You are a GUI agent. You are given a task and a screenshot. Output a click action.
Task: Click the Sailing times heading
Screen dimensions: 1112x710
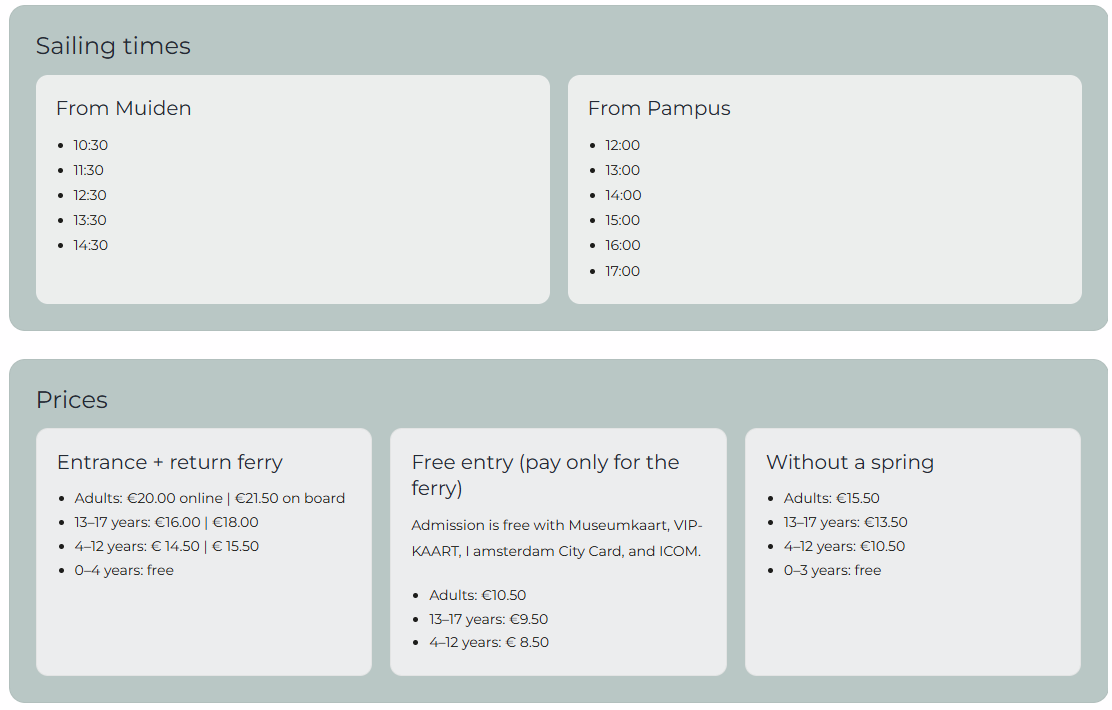pos(113,46)
